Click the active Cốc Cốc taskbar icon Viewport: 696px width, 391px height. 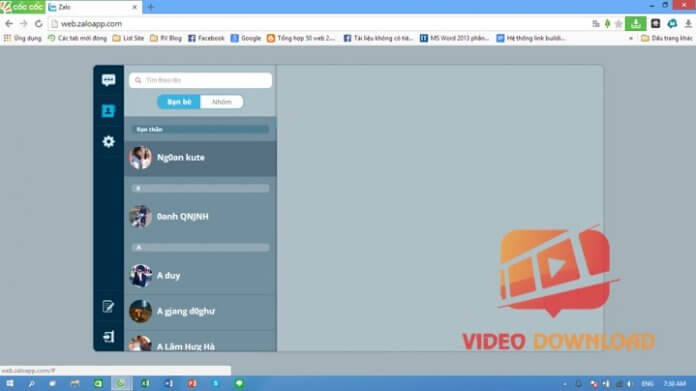(121, 383)
